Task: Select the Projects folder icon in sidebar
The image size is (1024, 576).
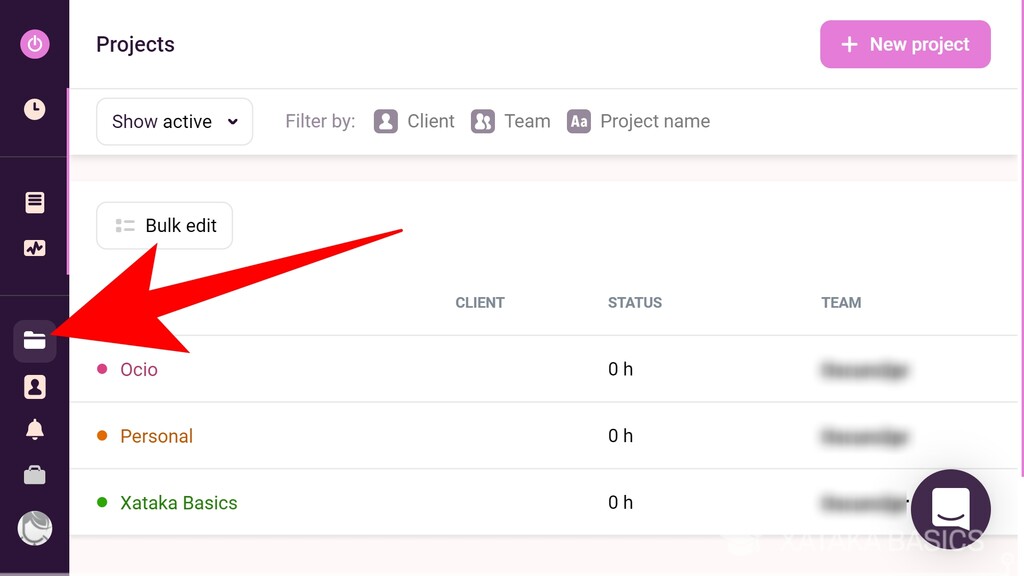Action: click(35, 341)
